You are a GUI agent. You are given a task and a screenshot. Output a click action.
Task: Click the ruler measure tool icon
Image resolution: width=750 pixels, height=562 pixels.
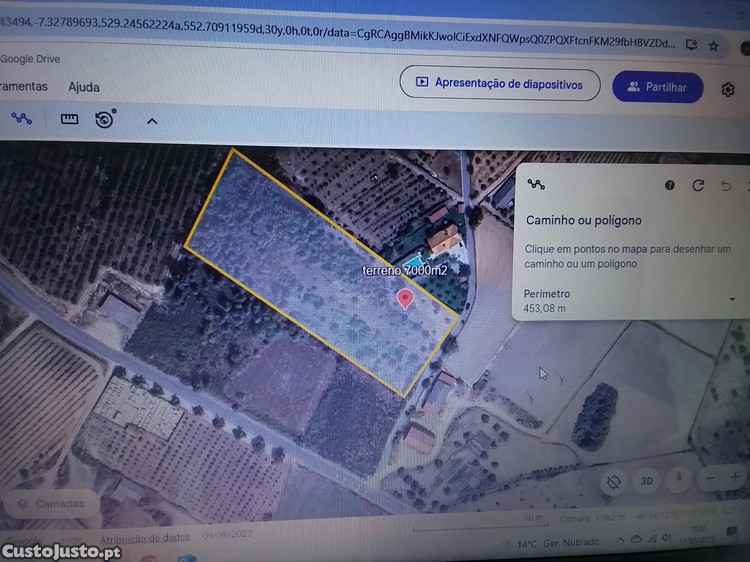[69, 119]
